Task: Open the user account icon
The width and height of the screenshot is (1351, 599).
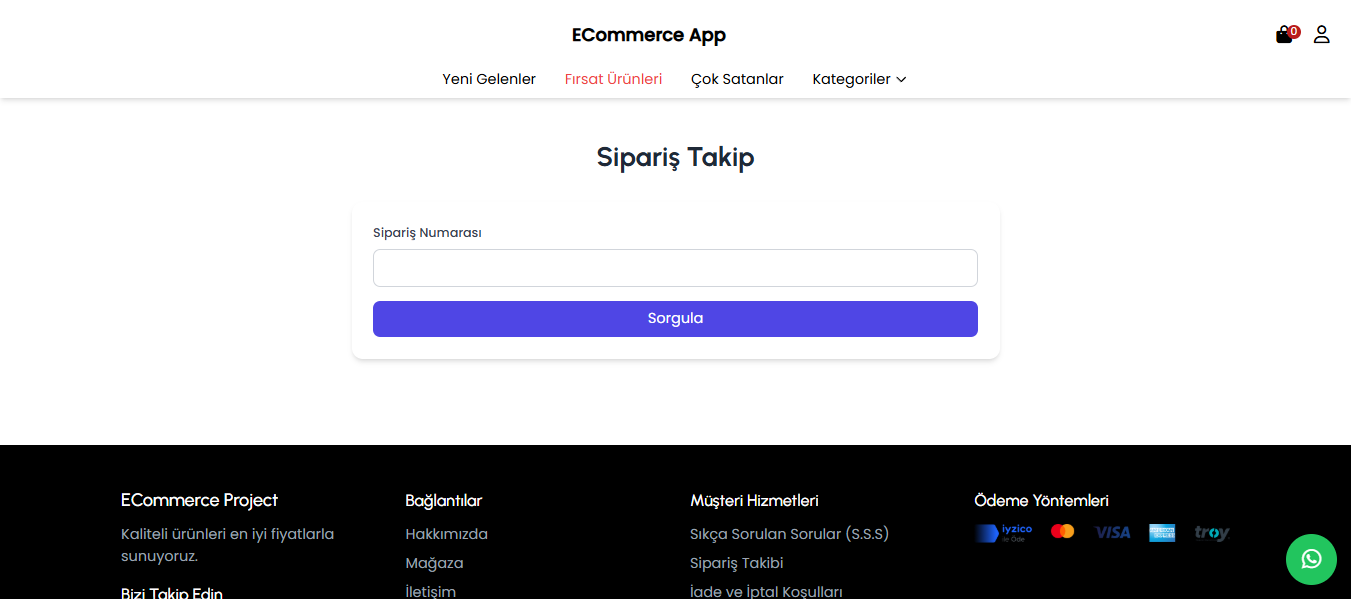Action: click(1322, 34)
